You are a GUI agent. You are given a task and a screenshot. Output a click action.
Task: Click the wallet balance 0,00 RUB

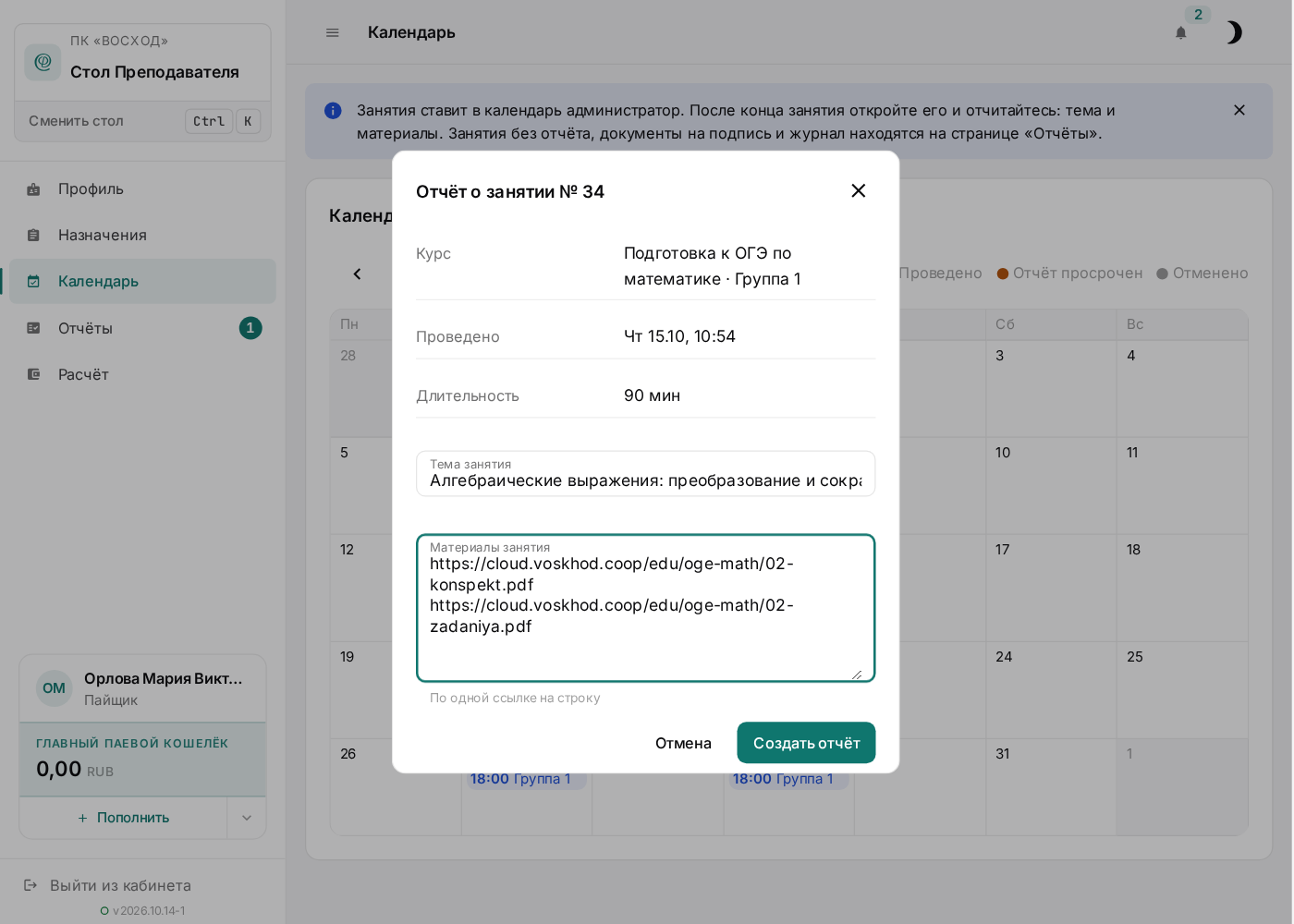(x=75, y=770)
